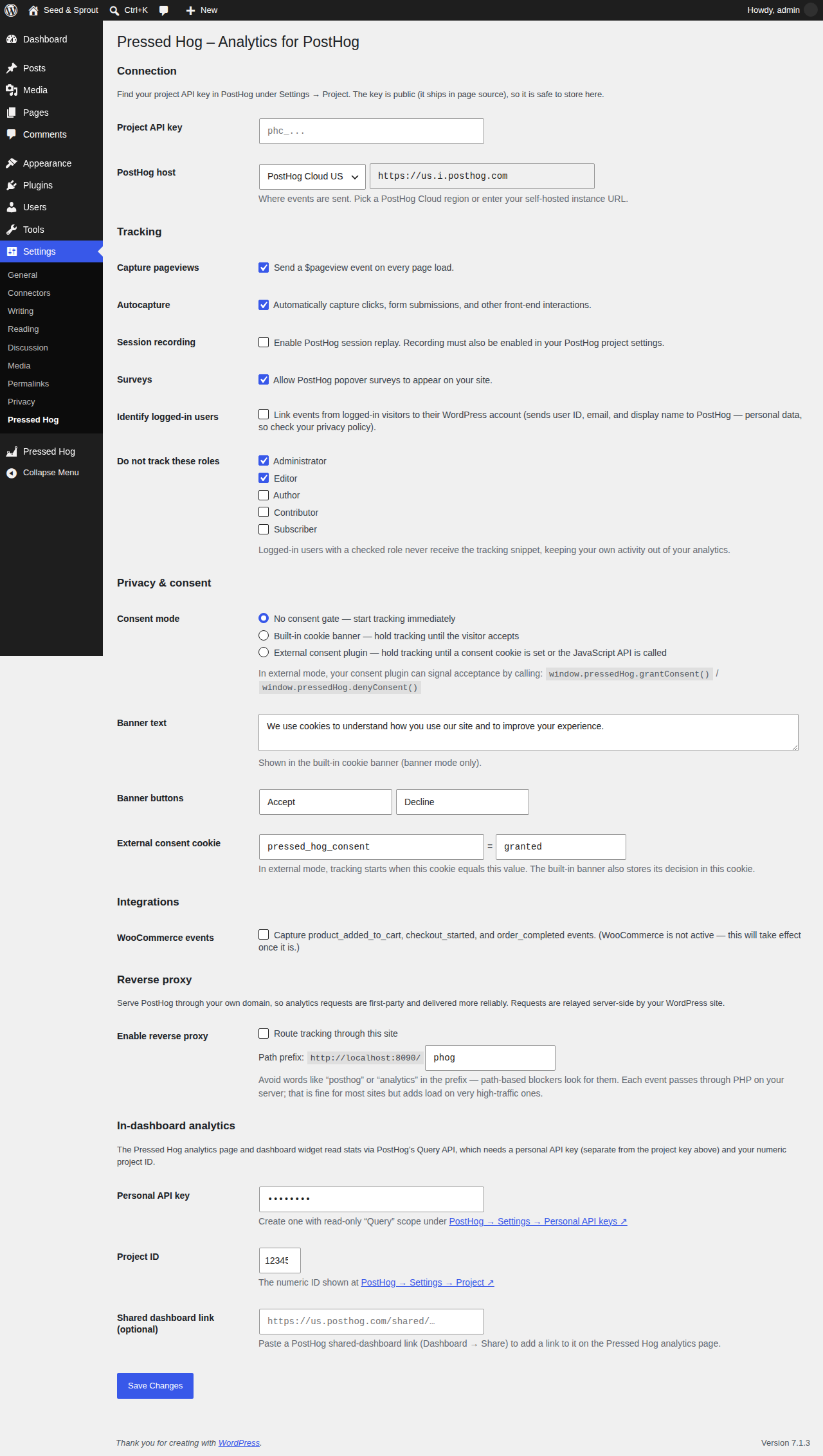Select Built-in cookie banner radio option

point(264,635)
